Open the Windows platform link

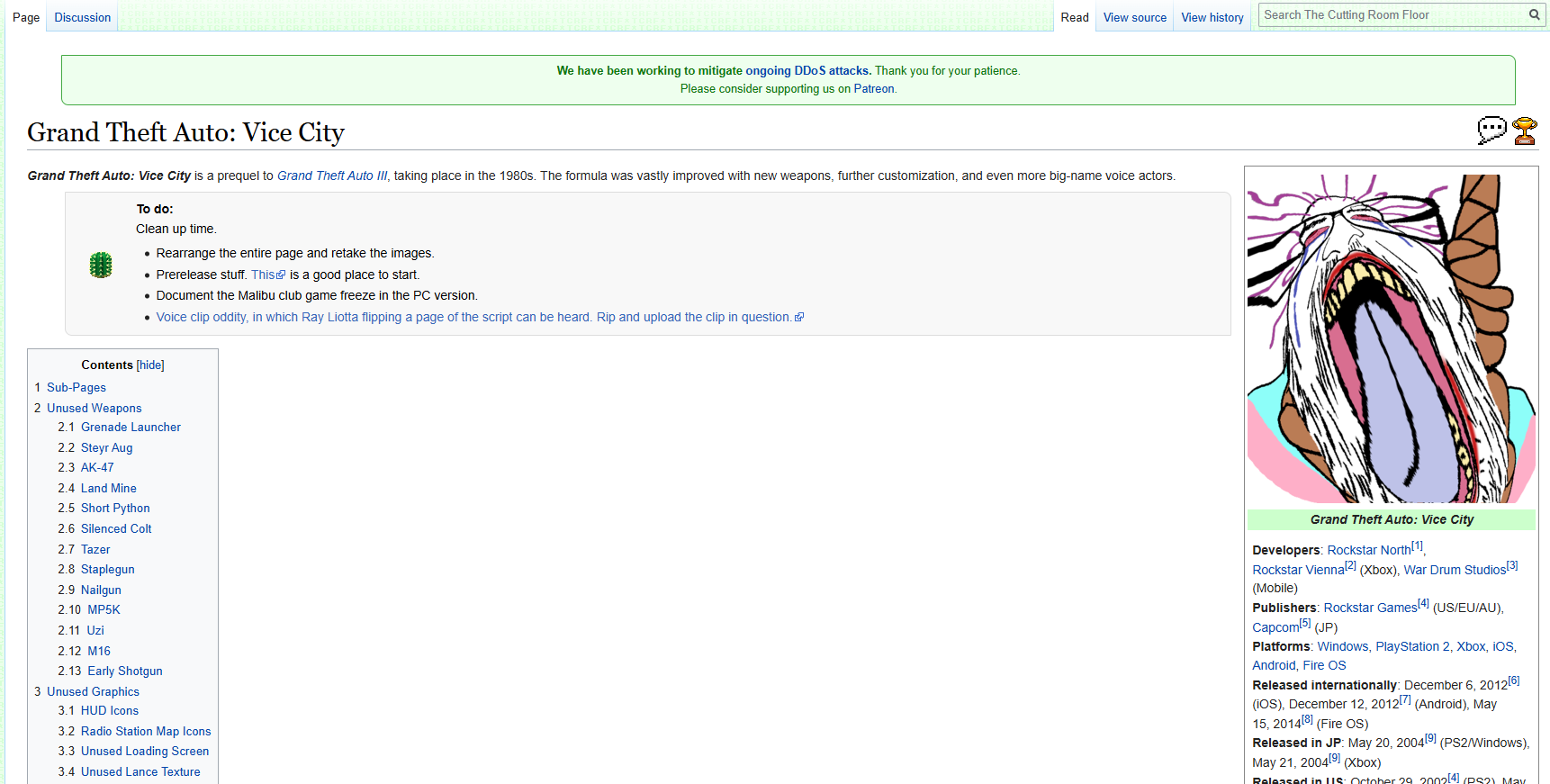1343,646
